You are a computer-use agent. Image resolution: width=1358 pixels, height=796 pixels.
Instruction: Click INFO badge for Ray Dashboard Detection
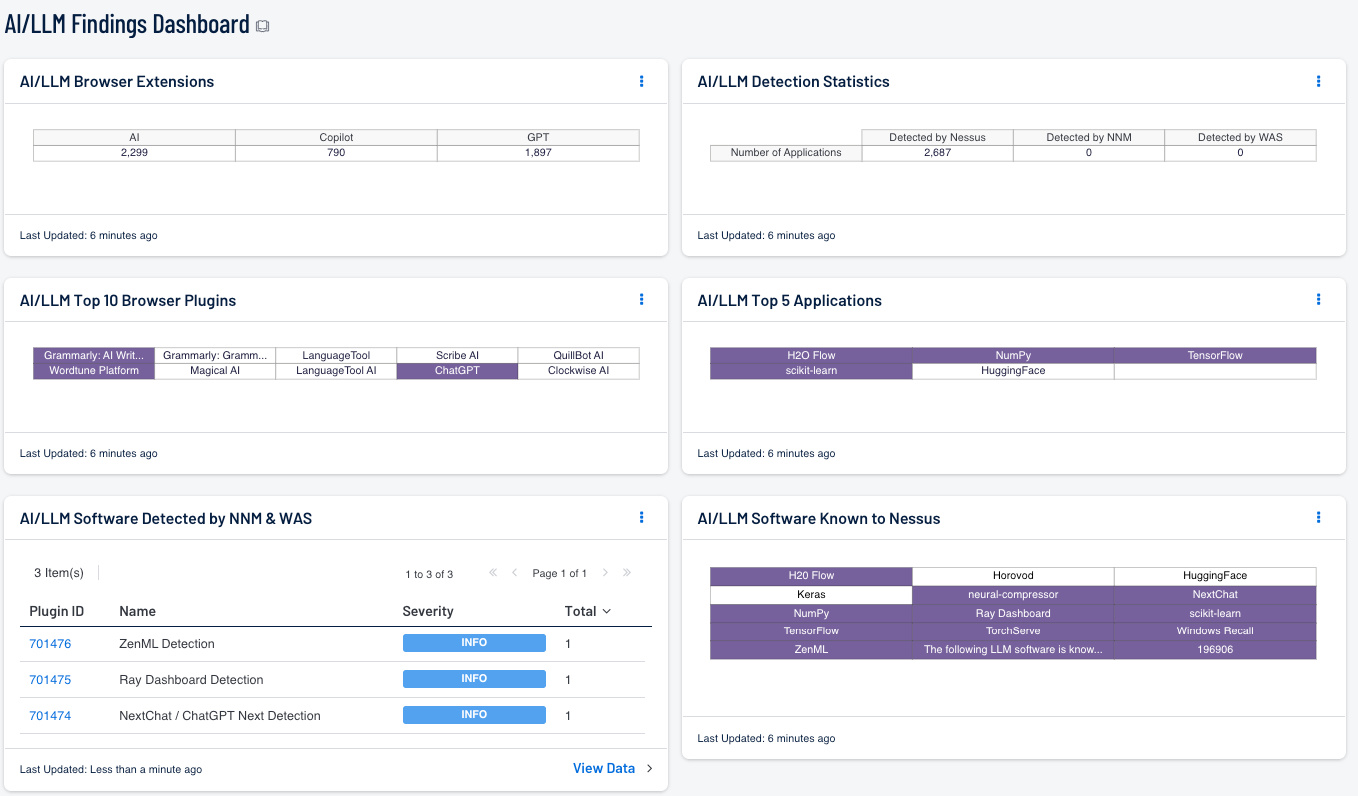(x=474, y=679)
